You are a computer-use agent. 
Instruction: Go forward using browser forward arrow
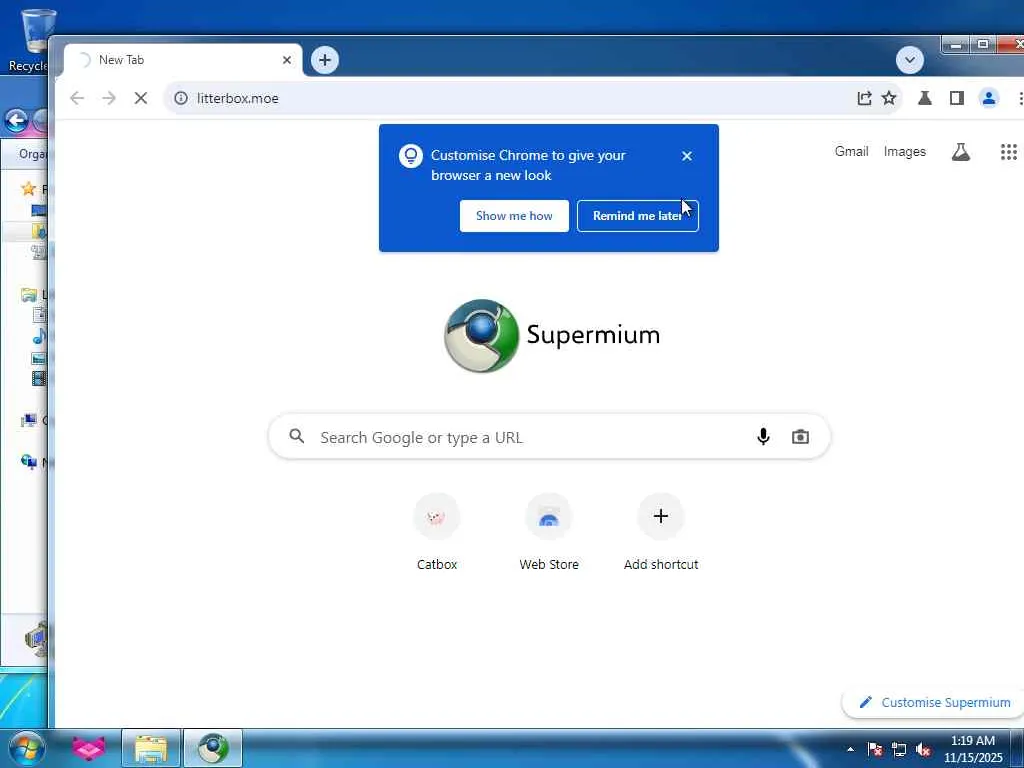pos(109,98)
